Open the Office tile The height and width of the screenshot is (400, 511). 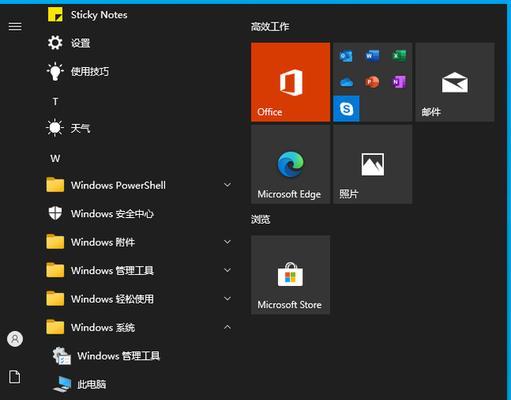point(291,82)
